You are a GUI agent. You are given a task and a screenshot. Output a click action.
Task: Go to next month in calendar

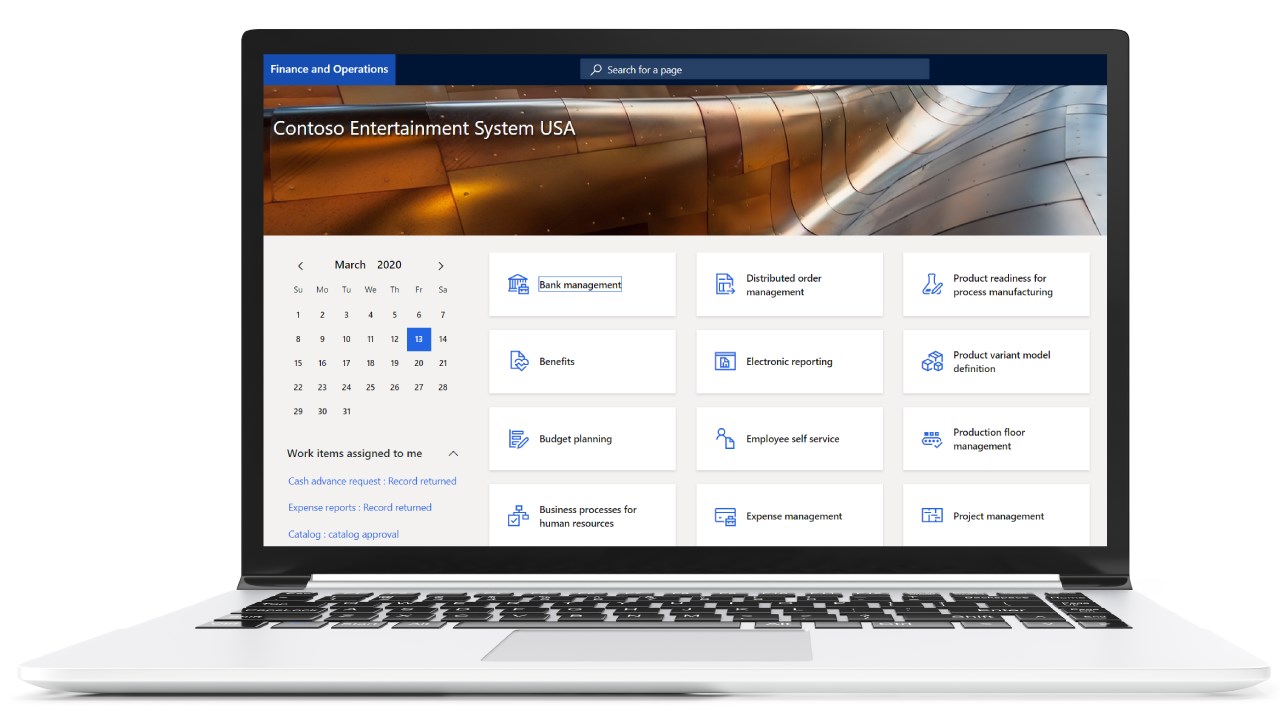pyautogui.click(x=440, y=266)
